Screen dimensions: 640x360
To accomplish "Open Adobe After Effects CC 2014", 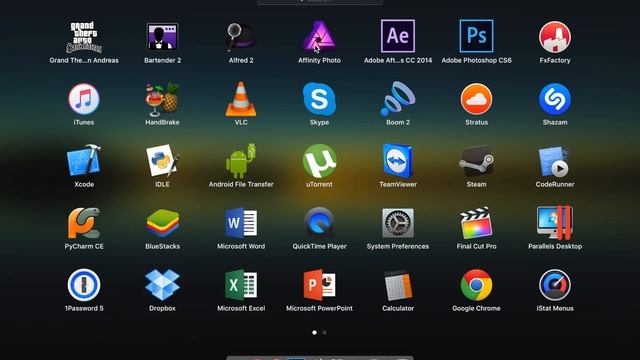I will 398,36.
